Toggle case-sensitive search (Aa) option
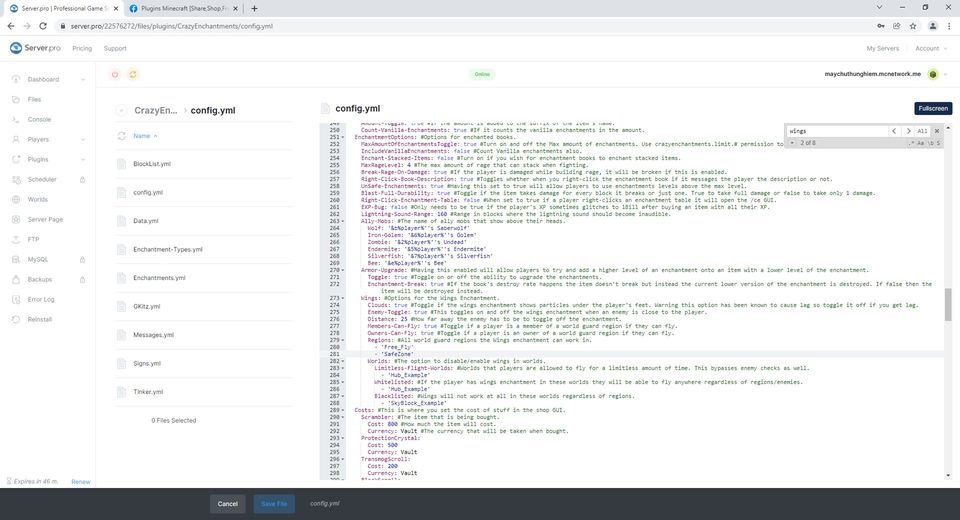 [x=921, y=143]
